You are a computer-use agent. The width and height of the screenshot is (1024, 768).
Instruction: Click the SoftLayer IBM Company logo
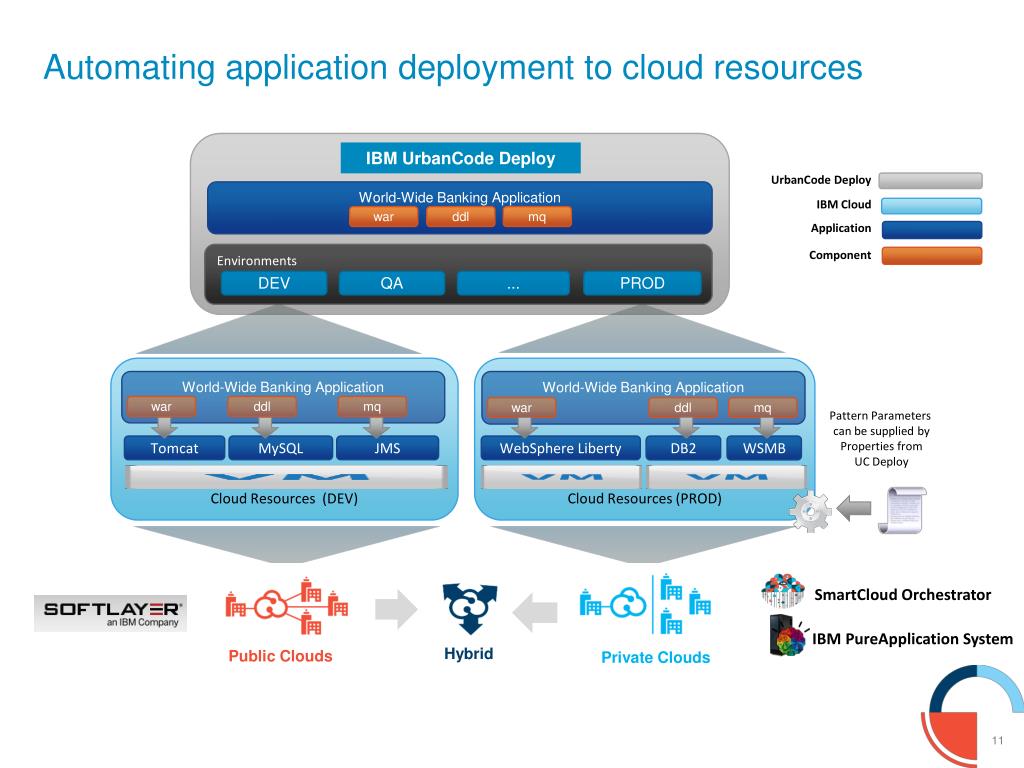(x=110, y=613)
